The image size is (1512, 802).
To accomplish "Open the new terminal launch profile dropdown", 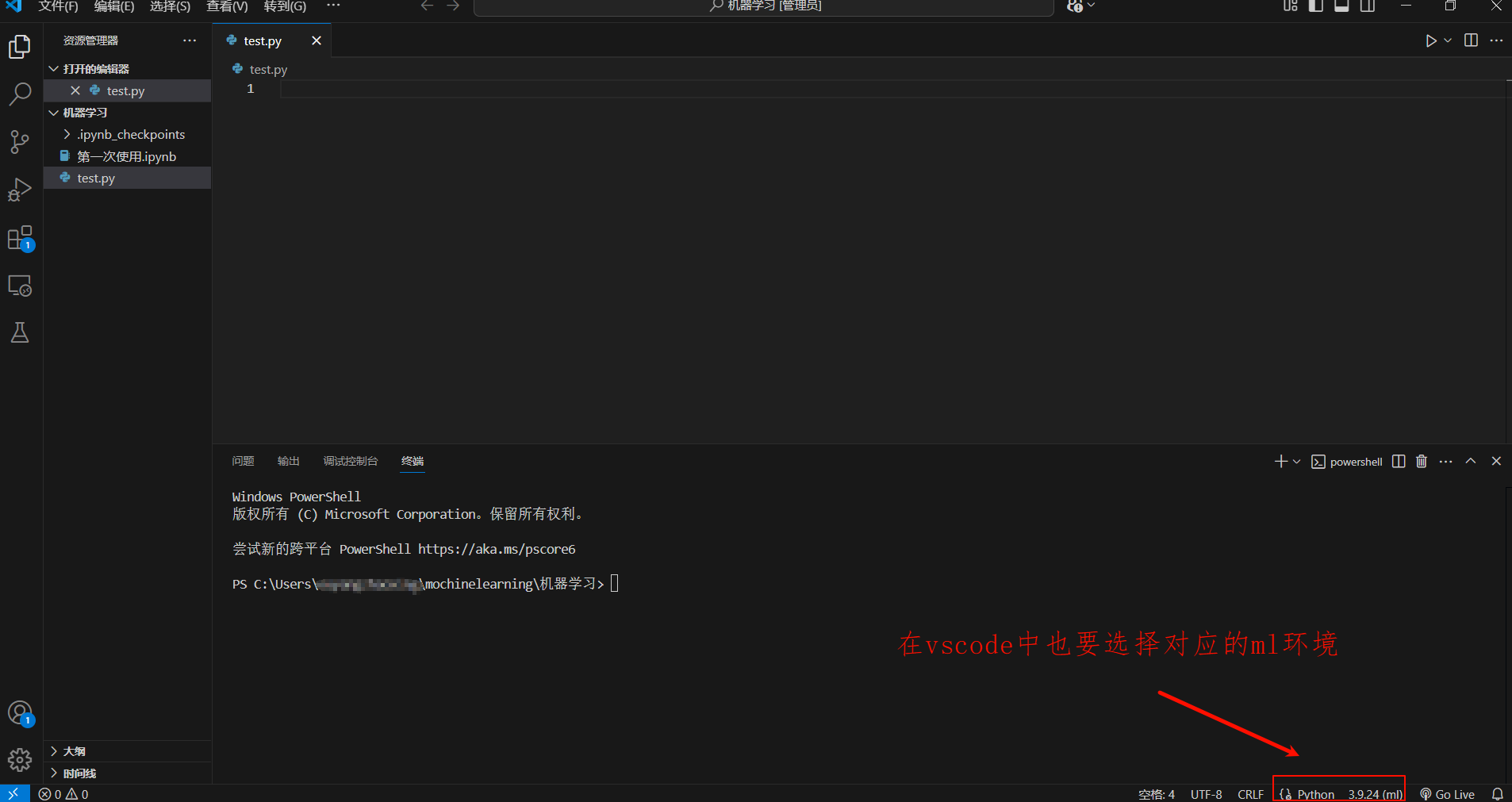I will click(x=1297, y=462).
